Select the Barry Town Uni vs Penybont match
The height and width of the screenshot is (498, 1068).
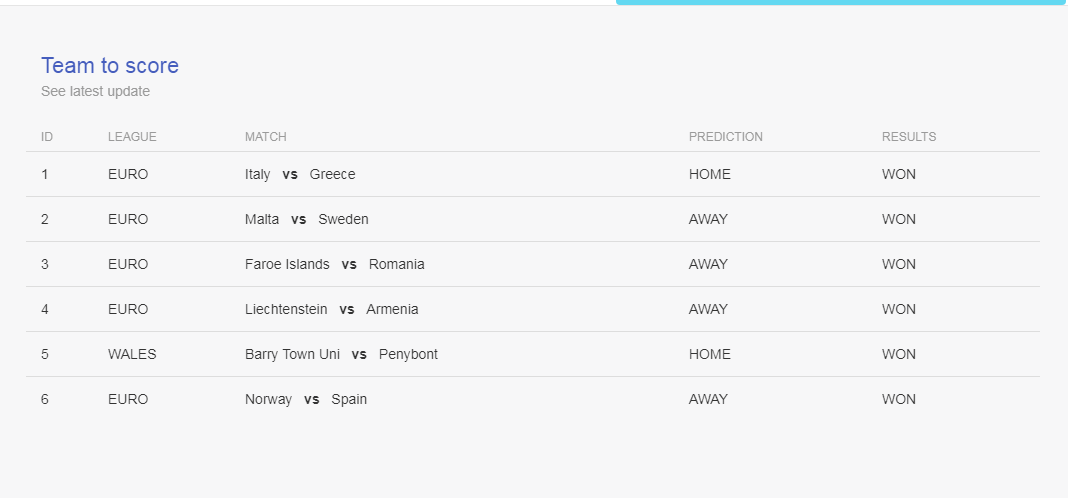tap(341, 354)
